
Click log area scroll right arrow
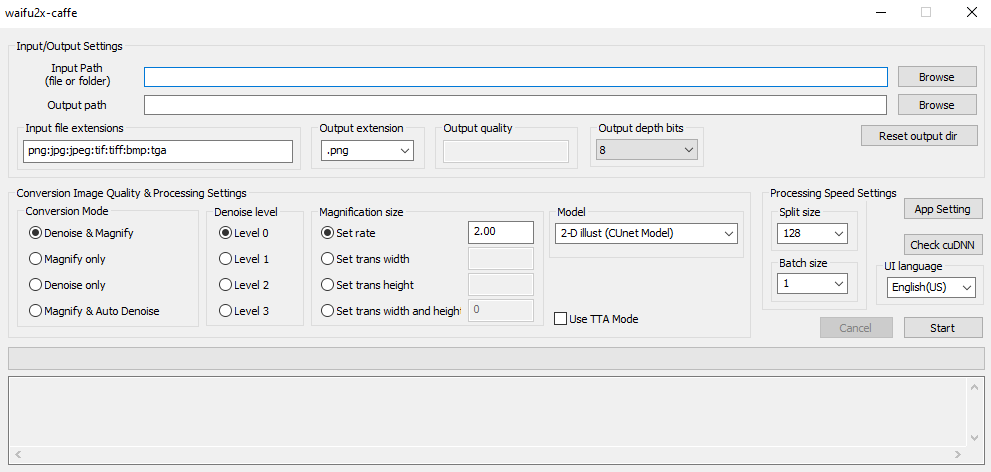click(x=958, y=454)
